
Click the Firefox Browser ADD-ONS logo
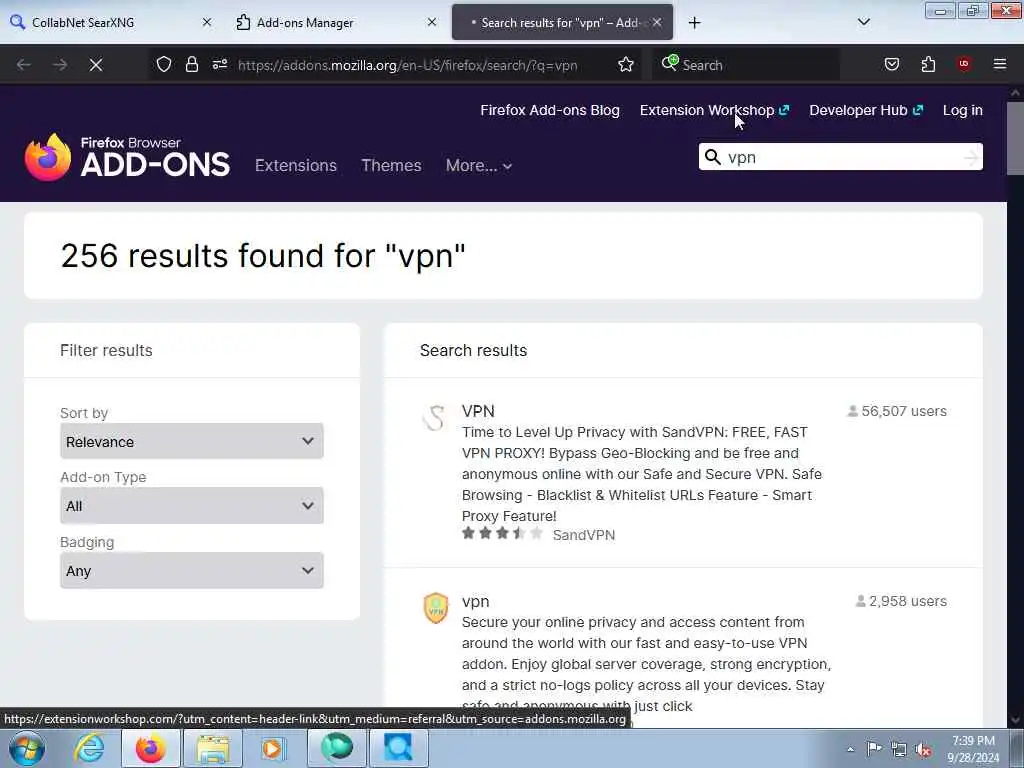[x=127, y=157]
